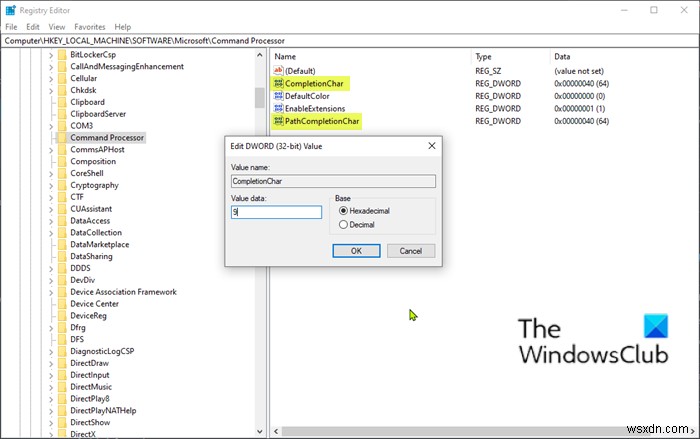Click the DevDiv folder icon

(x=62, y=280)
